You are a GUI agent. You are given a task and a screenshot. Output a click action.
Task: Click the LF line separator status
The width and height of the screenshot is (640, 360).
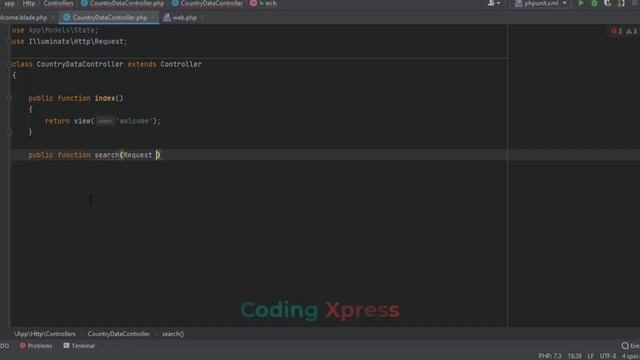coord(591,356)
